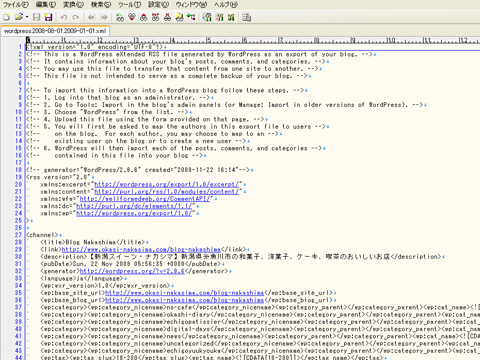Viewport: 480px width, 360px height.
Task: Click Find Previous binoculars with up arrow
Action: [x=144, y=17]
